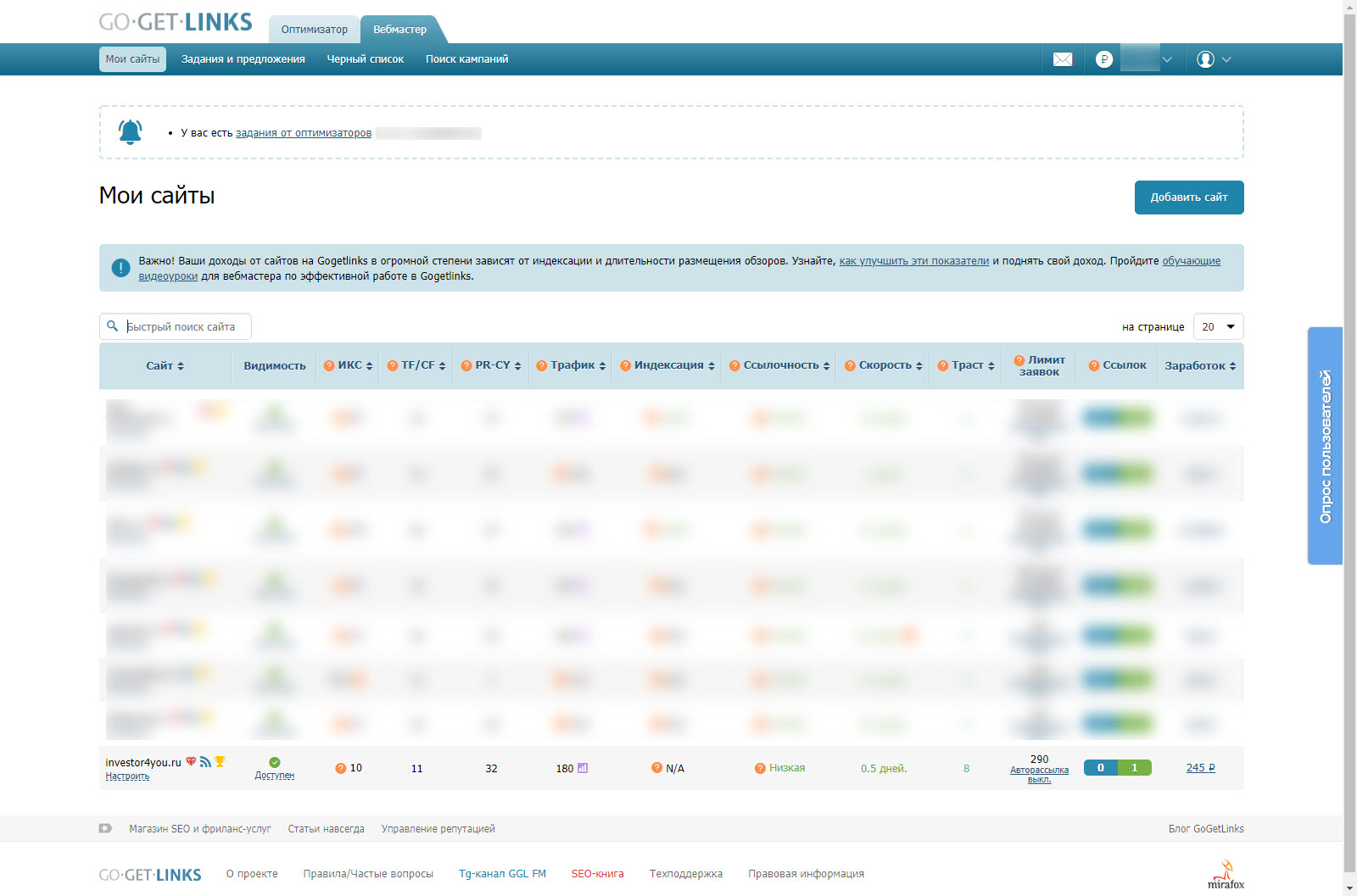The height and width of the screenshot is (896, 1357).
Task: Open the per-page count dropdown showing 20
Action: [1219, 326]
